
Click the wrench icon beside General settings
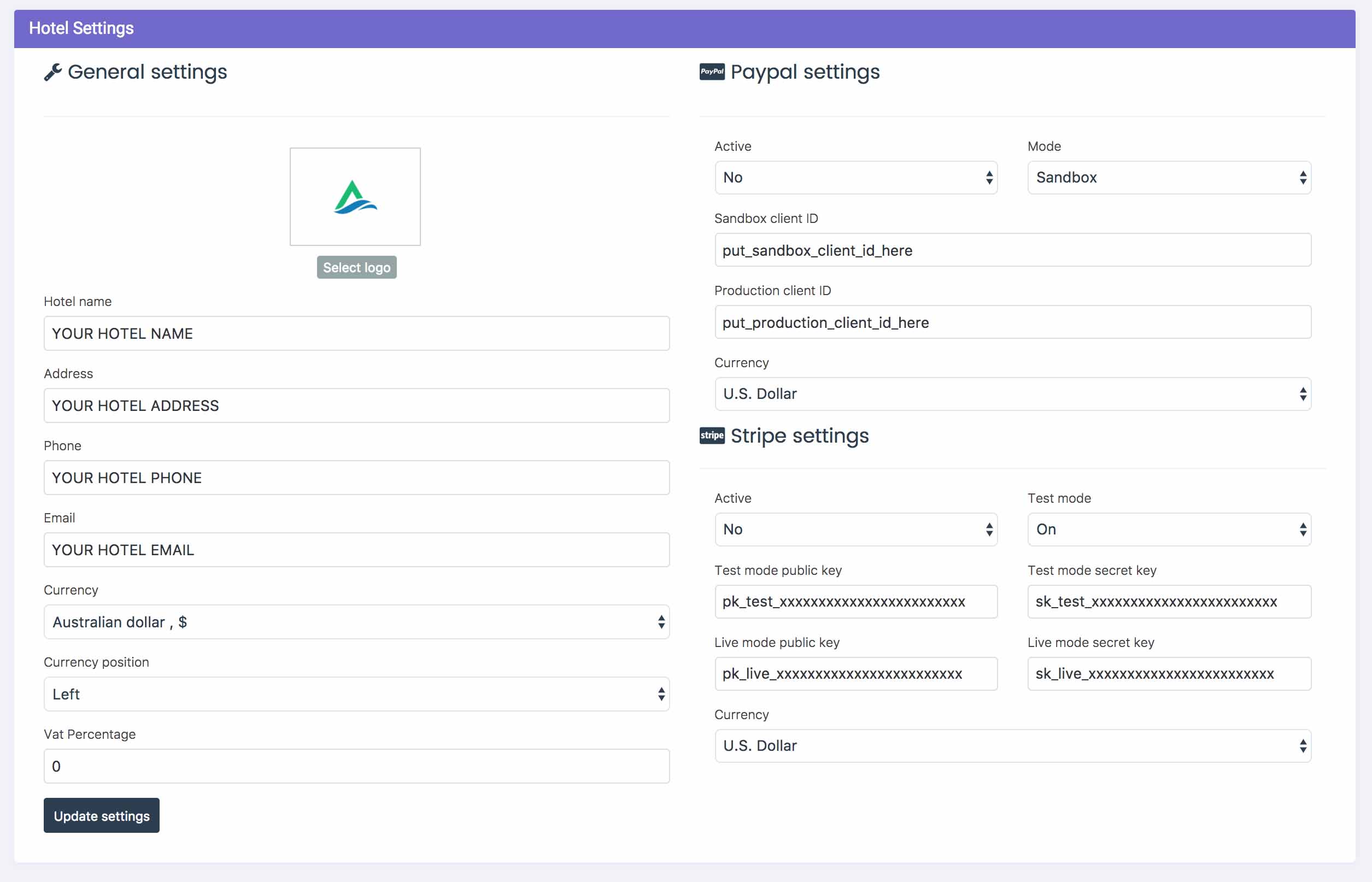52,72
